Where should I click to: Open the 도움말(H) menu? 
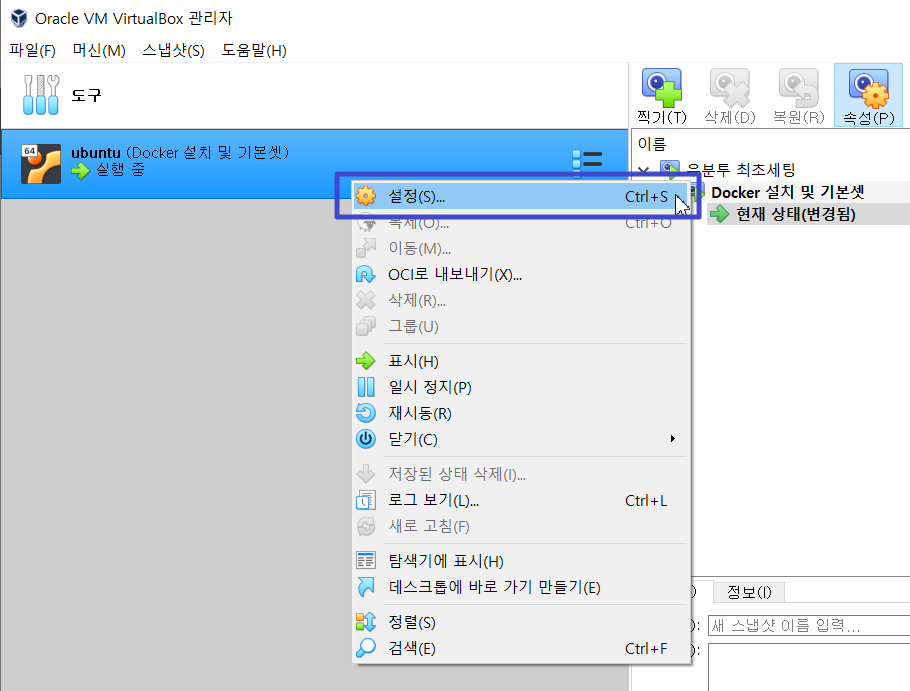click(x=254, y=50)
